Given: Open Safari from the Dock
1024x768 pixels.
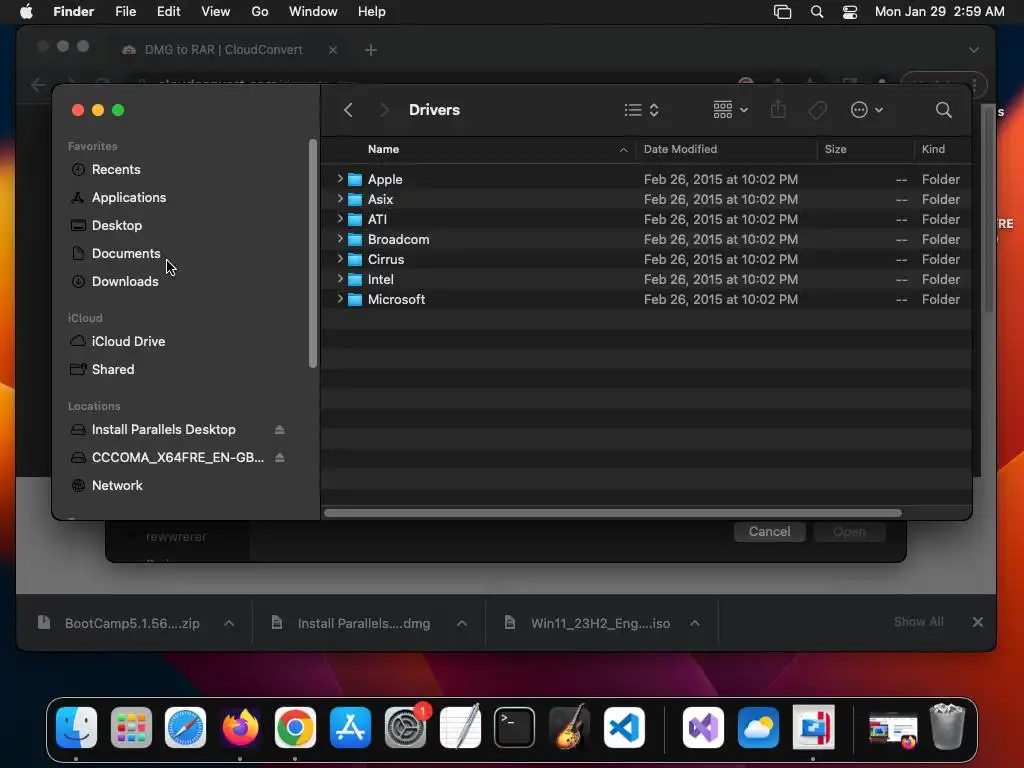Looking at the screenshot, I should coord(185,727).
